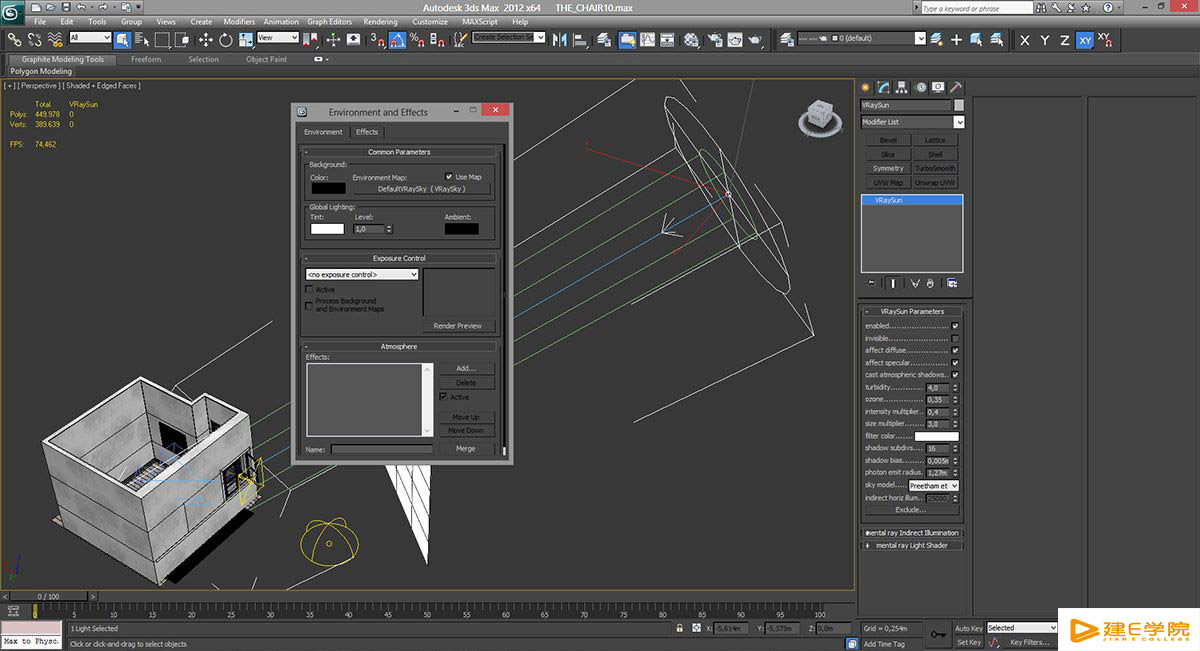This screenshot has height=651, width=1200.
Task: Toggle the Angle Snap tool
Action: [x=397, y=40]
